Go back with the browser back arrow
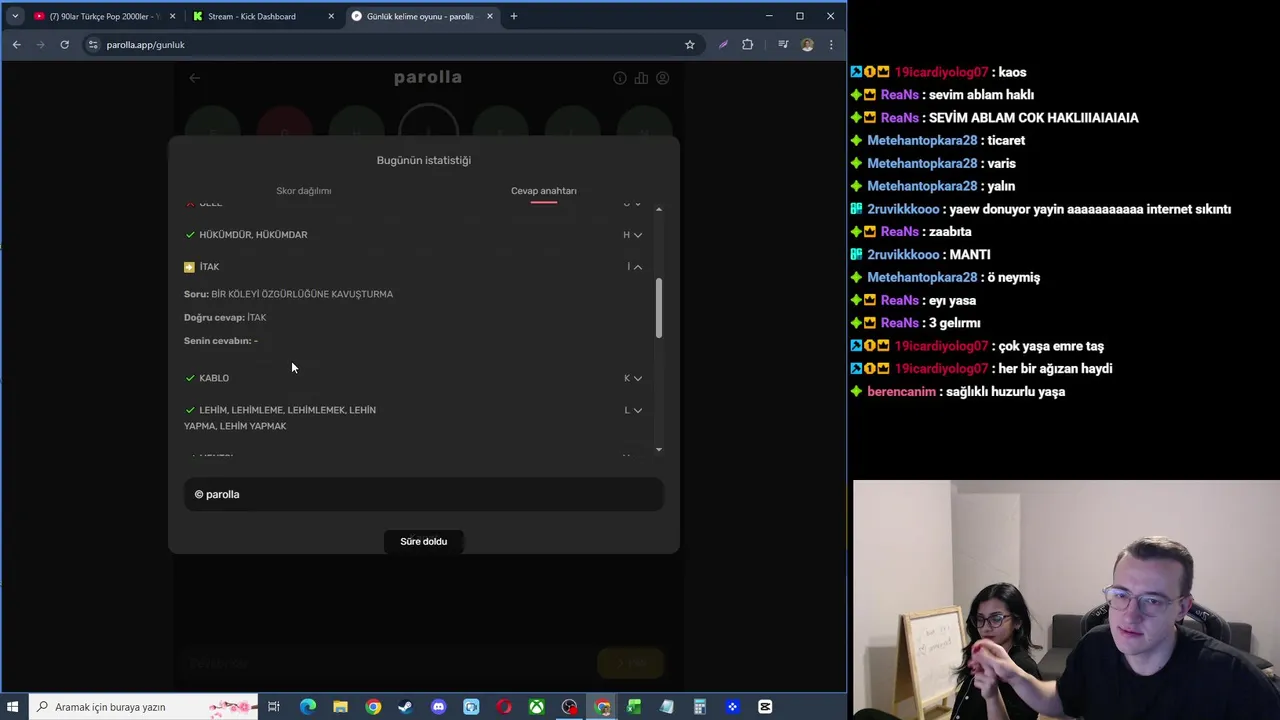 16,44
